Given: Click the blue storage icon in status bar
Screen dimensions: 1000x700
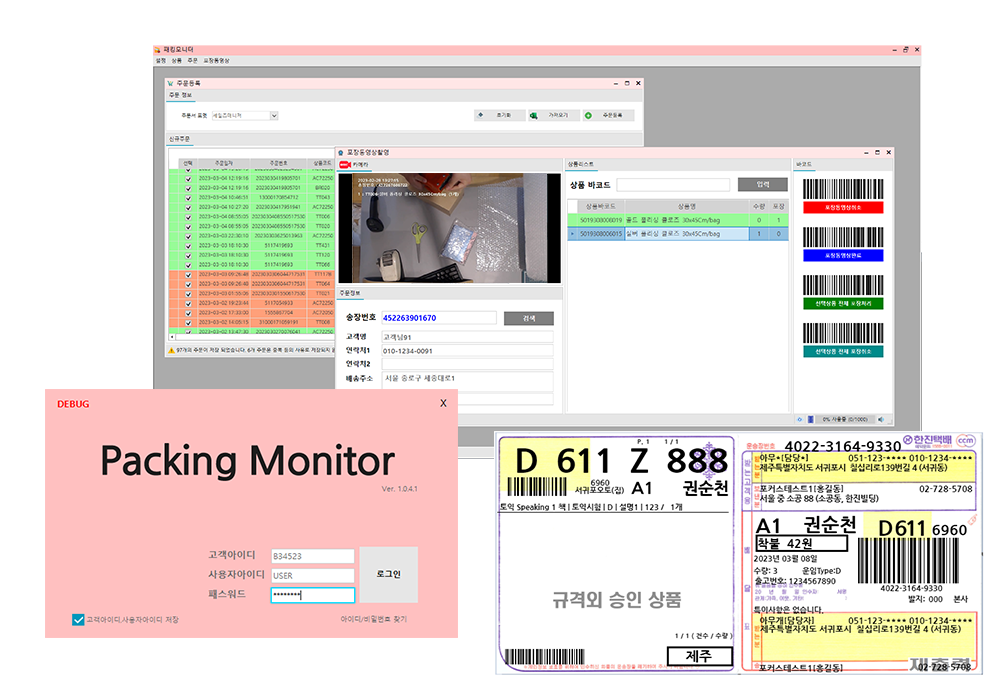Looking at the screenshot, I should tap(811, 419).
